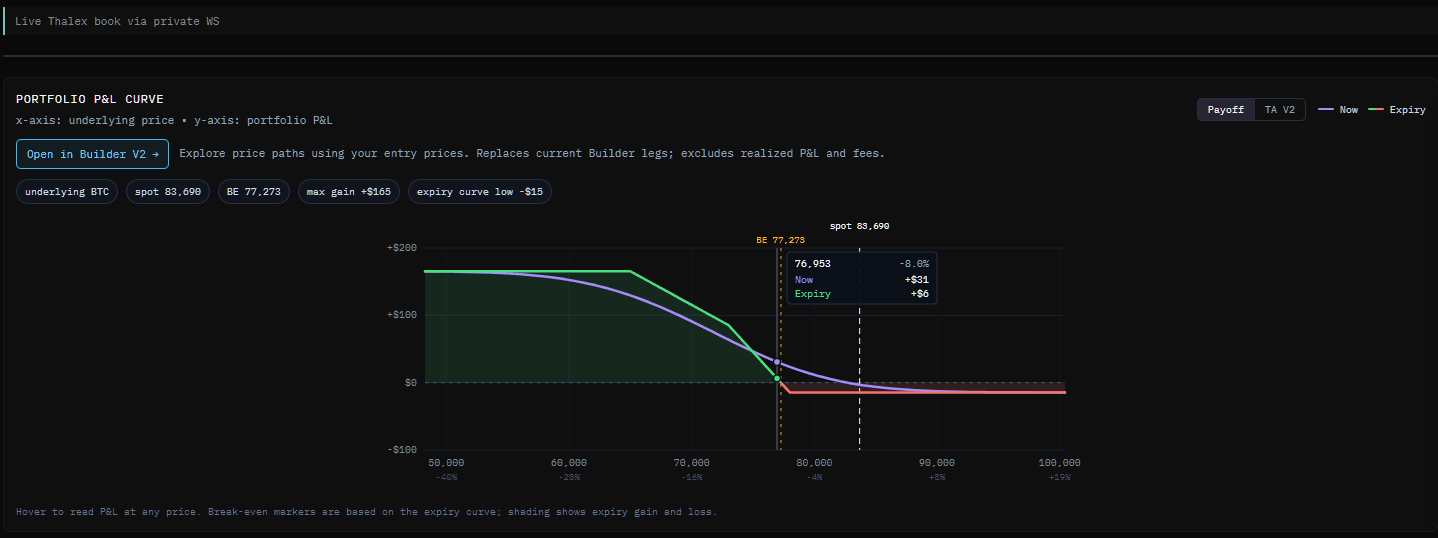Click the 76,953 tooltip price value
The image size is (1438, 538).
point(812,264)
